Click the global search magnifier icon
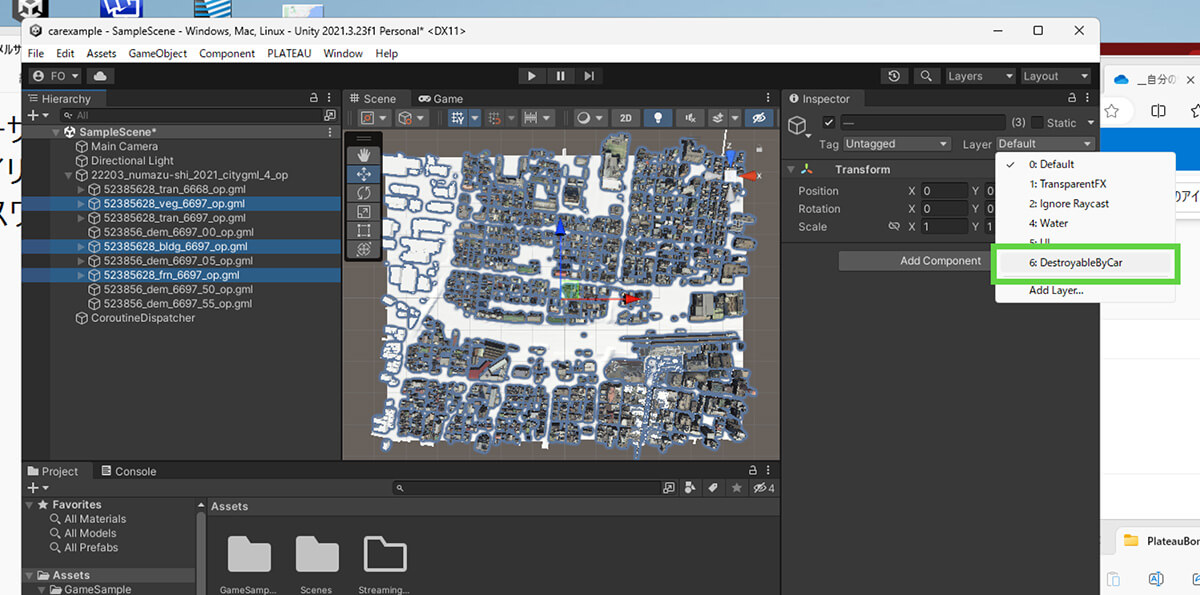 926,76
